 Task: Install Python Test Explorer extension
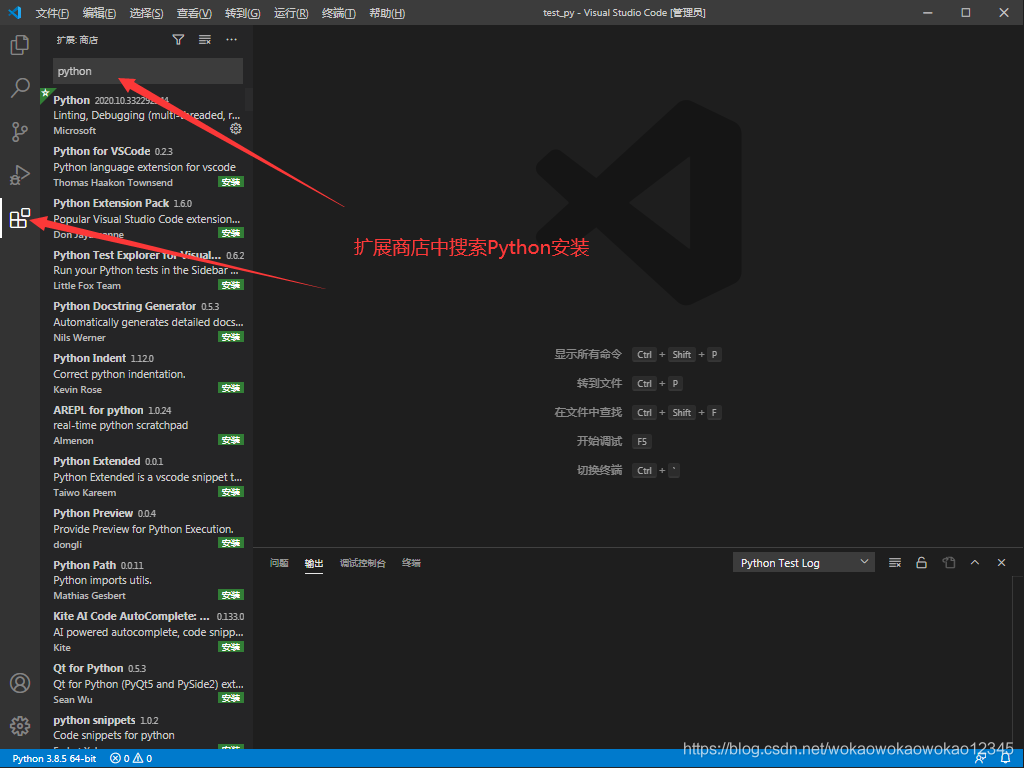coord(231,285)
